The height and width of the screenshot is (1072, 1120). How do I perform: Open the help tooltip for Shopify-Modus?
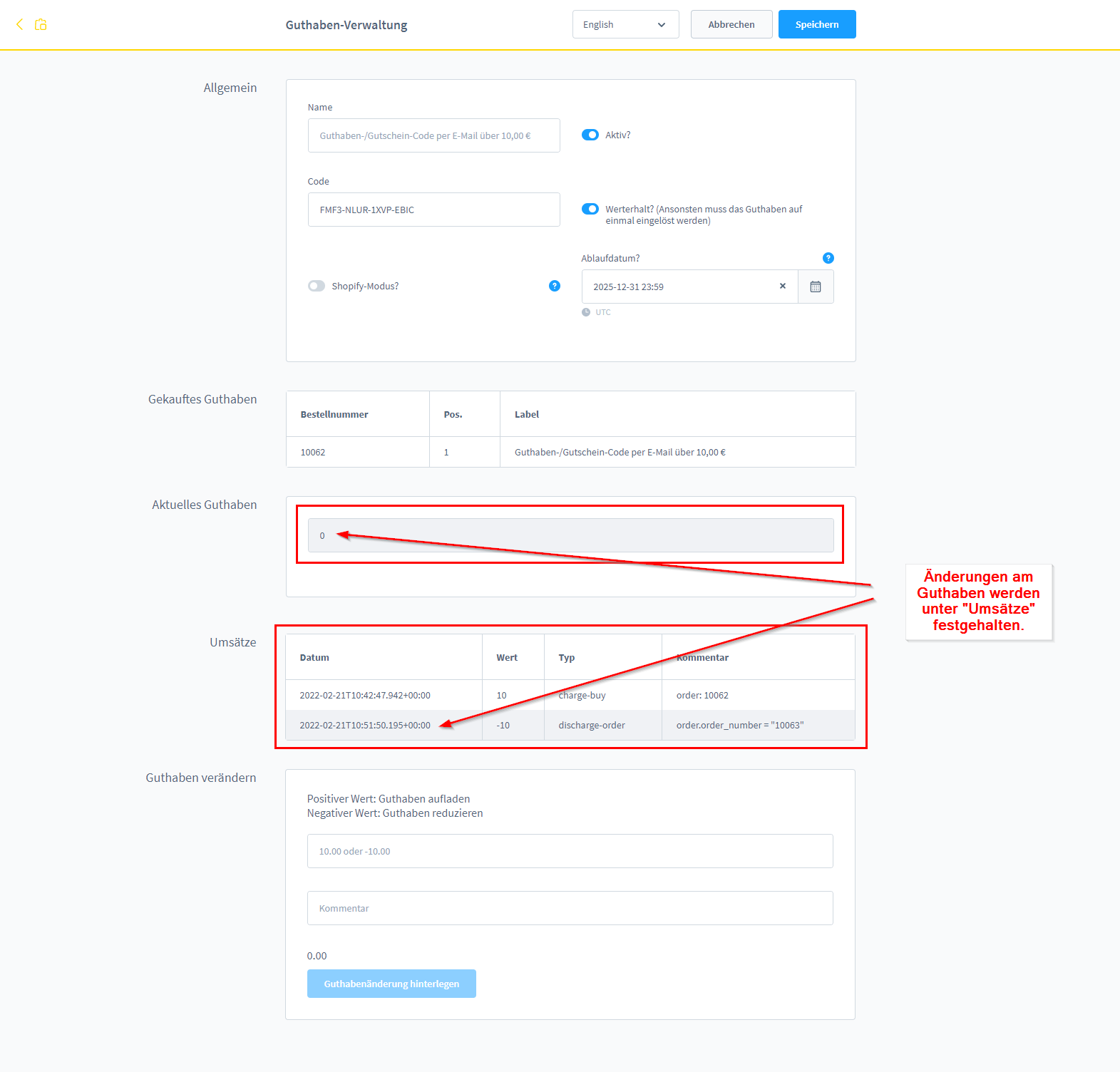click(555, 286)
